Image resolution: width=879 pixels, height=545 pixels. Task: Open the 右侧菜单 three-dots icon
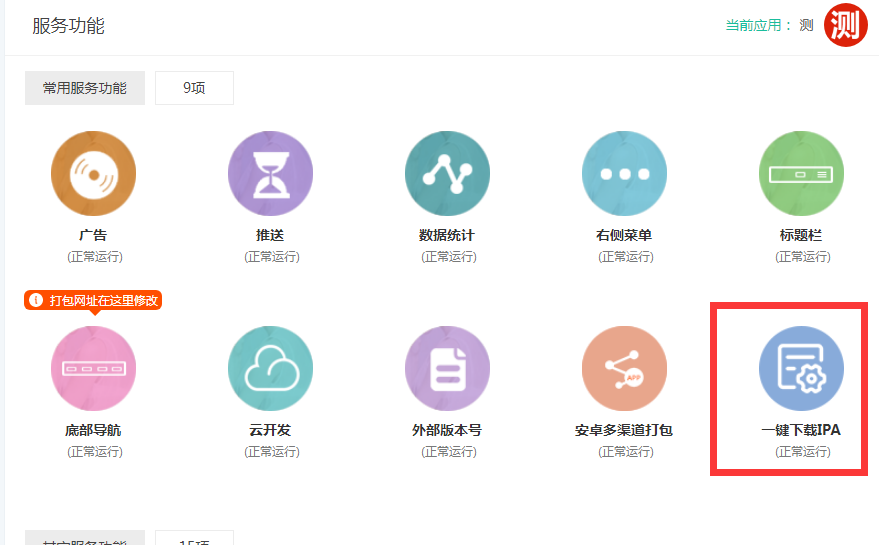point(624,174)
